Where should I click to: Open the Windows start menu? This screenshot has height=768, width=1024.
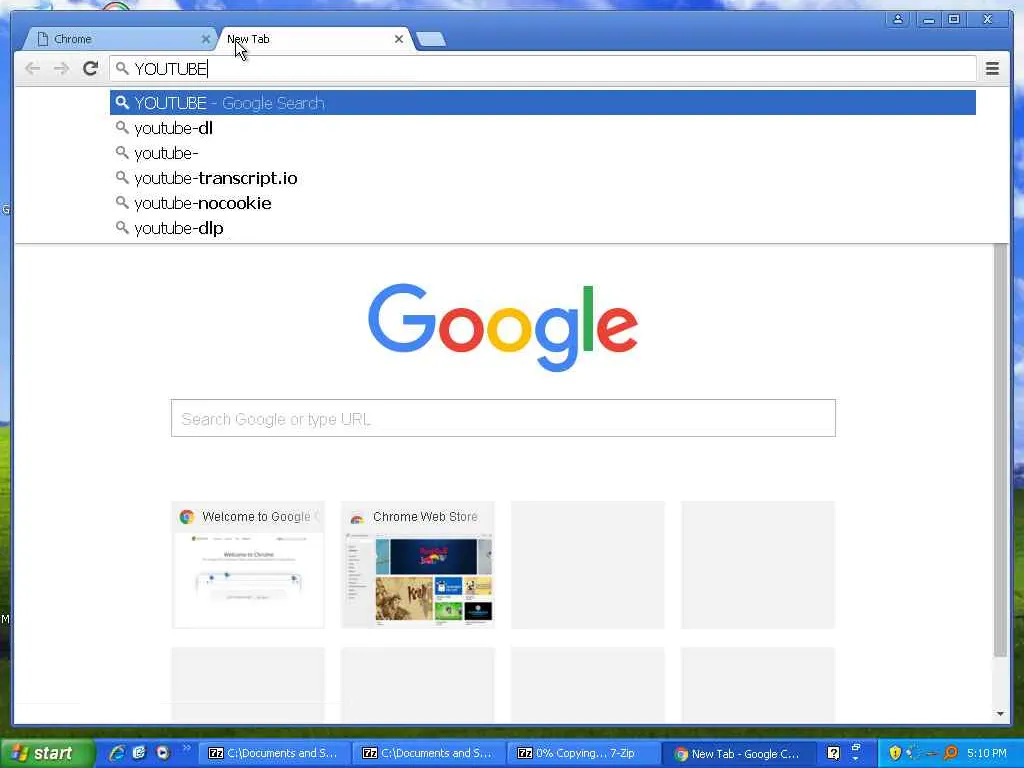[x=47, y=753]
